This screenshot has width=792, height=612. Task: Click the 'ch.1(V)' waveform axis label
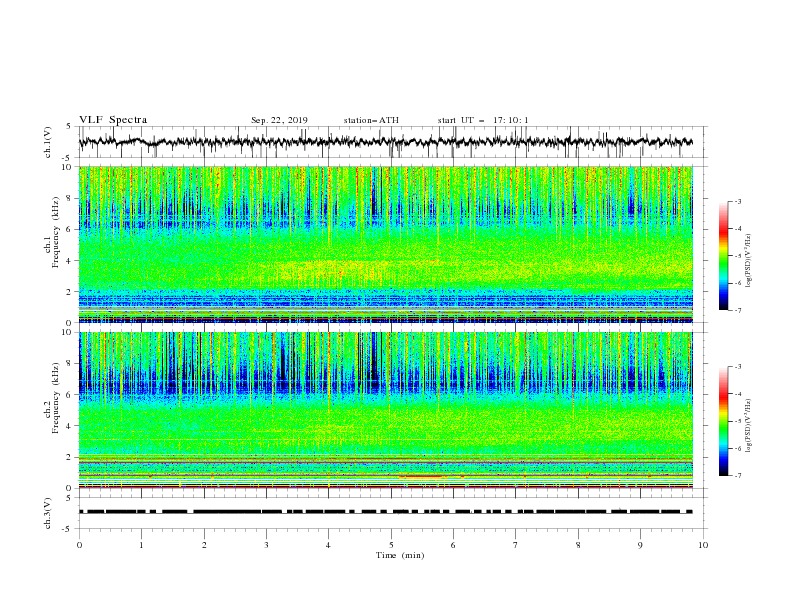pyautogui.click(x=48, y=142)
